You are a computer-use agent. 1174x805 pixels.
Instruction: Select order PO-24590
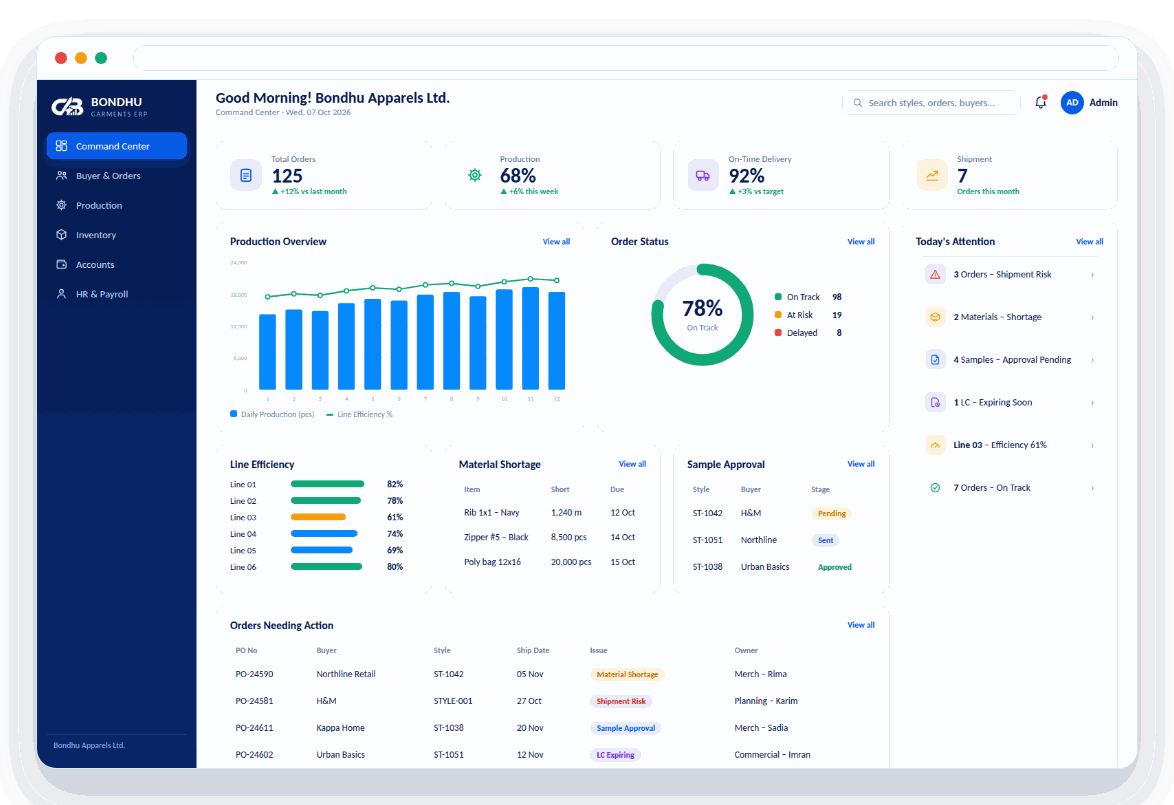(x=255, y=674)
